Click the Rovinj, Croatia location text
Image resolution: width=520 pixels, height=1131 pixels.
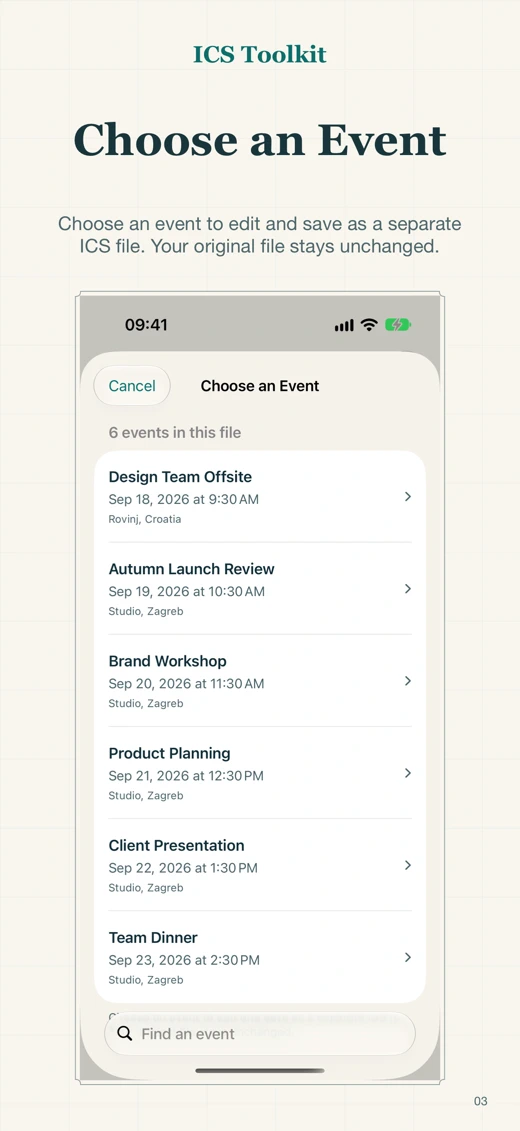click(x=145, y=519)
